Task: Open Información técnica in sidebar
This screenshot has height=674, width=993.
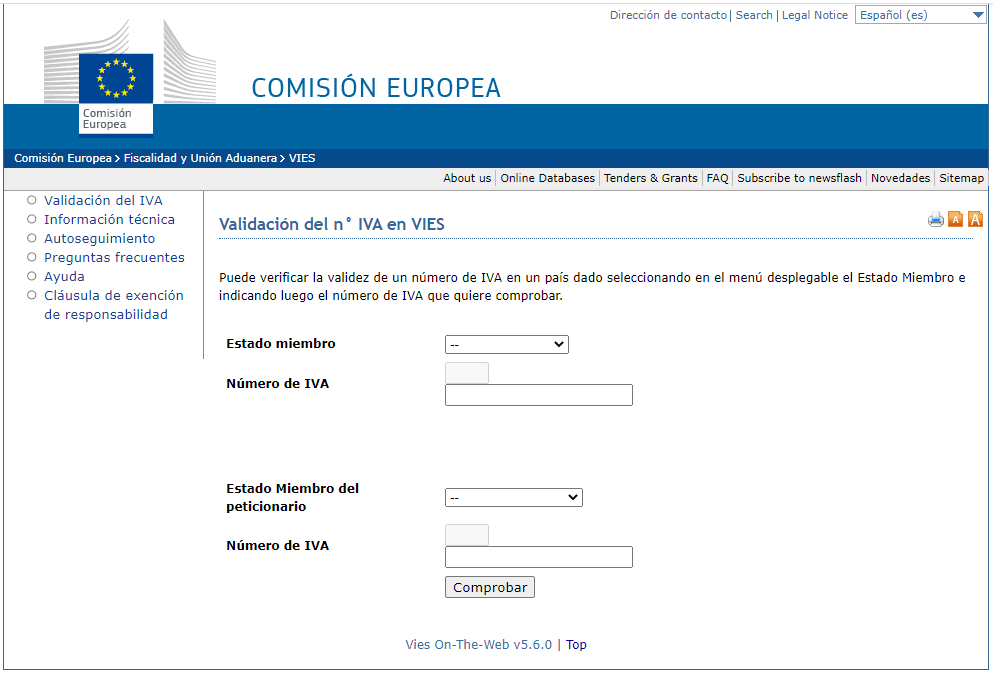Action: pos(109,219)
